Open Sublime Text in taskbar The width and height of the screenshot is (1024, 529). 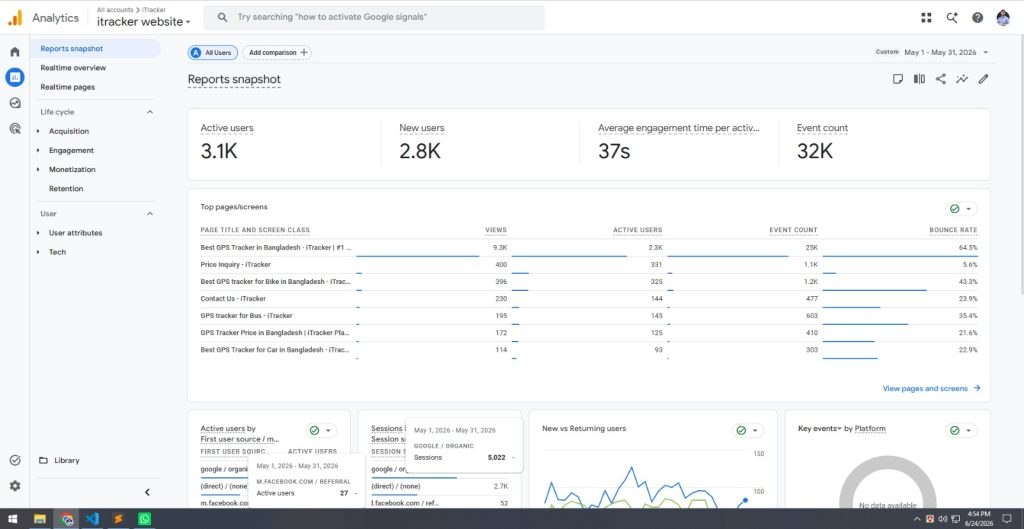click(118, 519)
